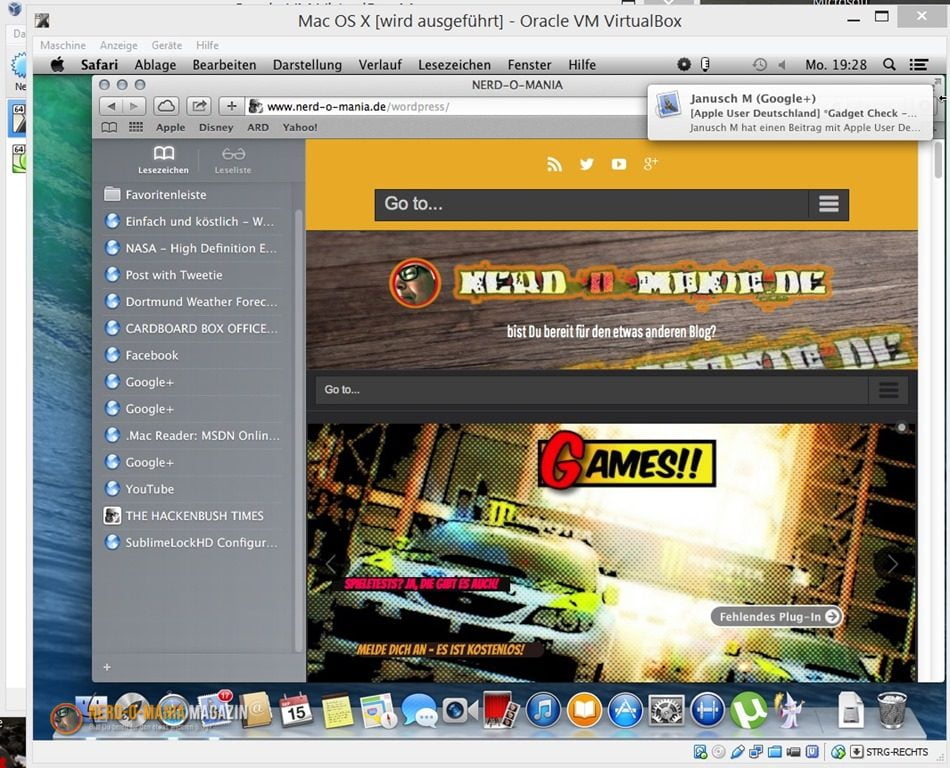Open the Twitter icon on the website header
The width and height of the screenshot is (950, 768).
[586, 164]
